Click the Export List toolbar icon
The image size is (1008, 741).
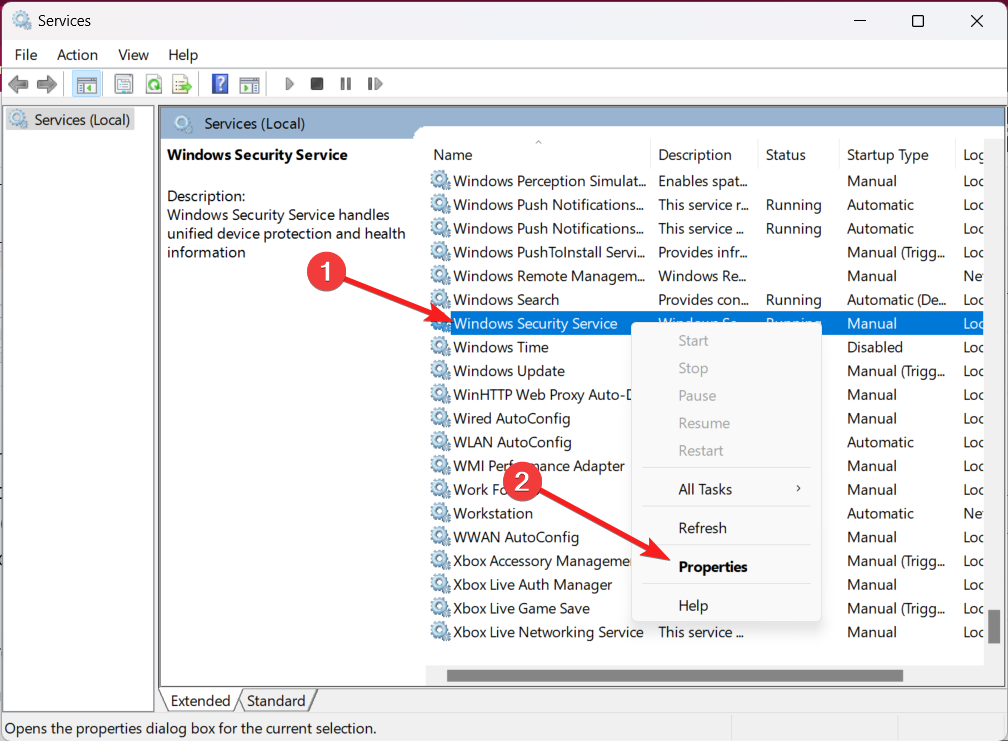(182, 84)
